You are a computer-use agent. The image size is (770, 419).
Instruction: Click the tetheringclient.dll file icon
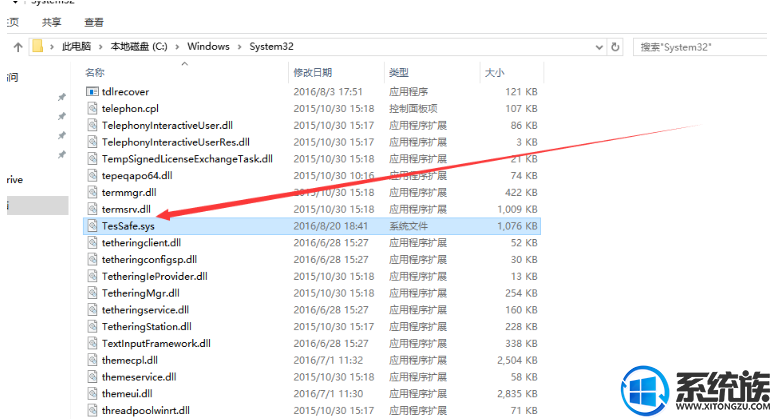point(92,242)
